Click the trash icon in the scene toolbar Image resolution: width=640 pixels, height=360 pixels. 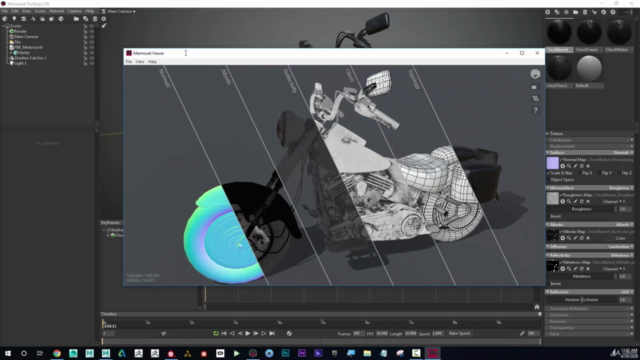pyautogui.click(x=95, y=19)
